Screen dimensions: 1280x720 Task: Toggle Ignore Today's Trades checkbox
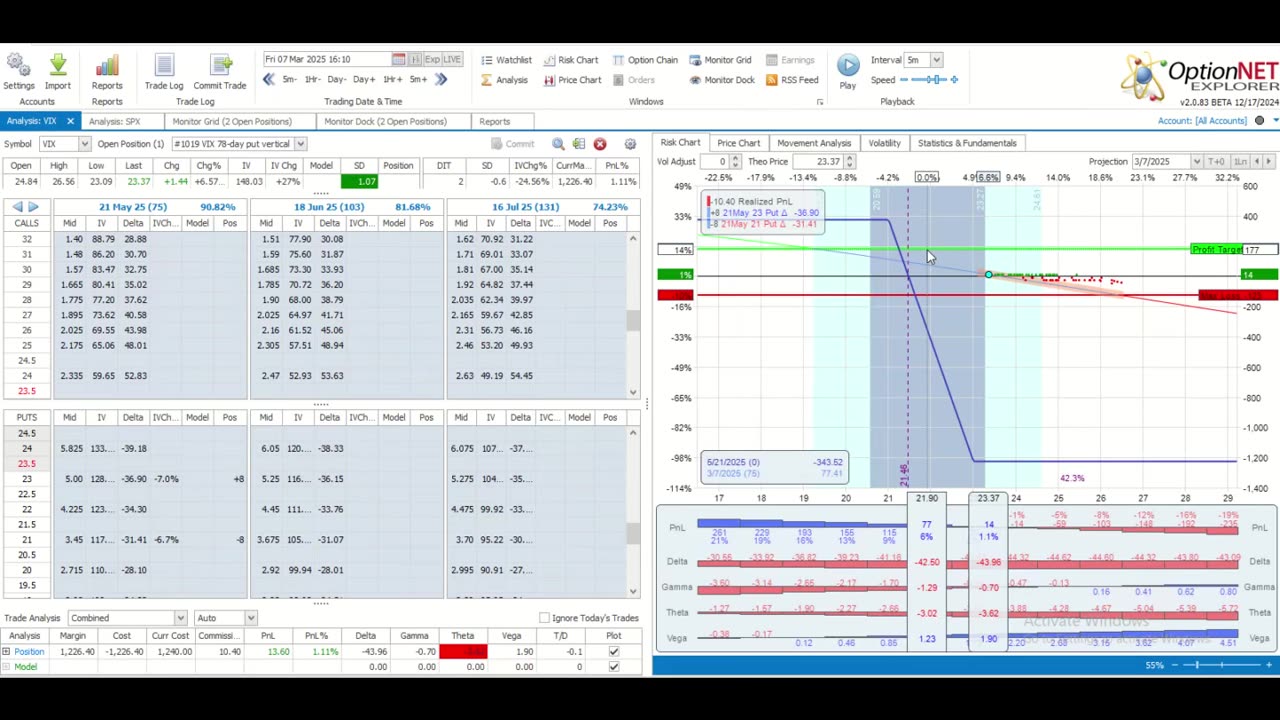click(x=544, y=618)
